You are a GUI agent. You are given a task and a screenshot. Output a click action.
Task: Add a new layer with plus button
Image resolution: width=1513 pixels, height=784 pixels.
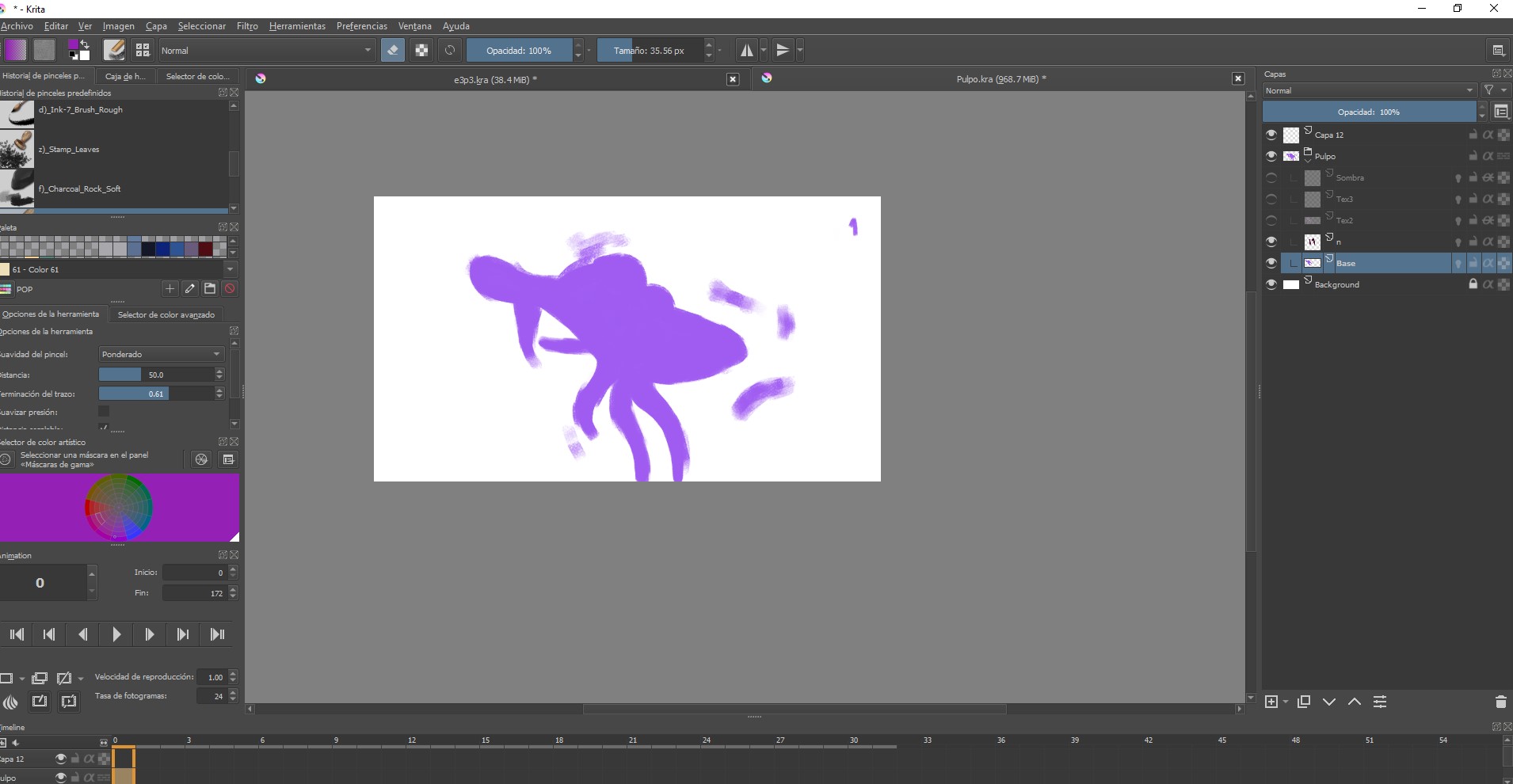1271,702
